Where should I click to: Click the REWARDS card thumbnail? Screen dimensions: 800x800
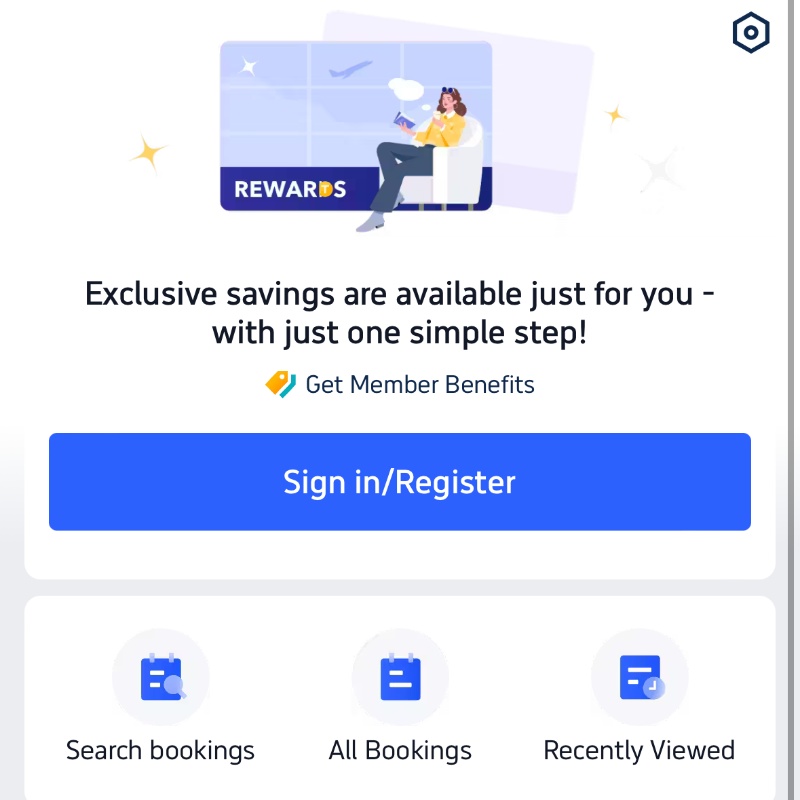click(x=356, y=126)
